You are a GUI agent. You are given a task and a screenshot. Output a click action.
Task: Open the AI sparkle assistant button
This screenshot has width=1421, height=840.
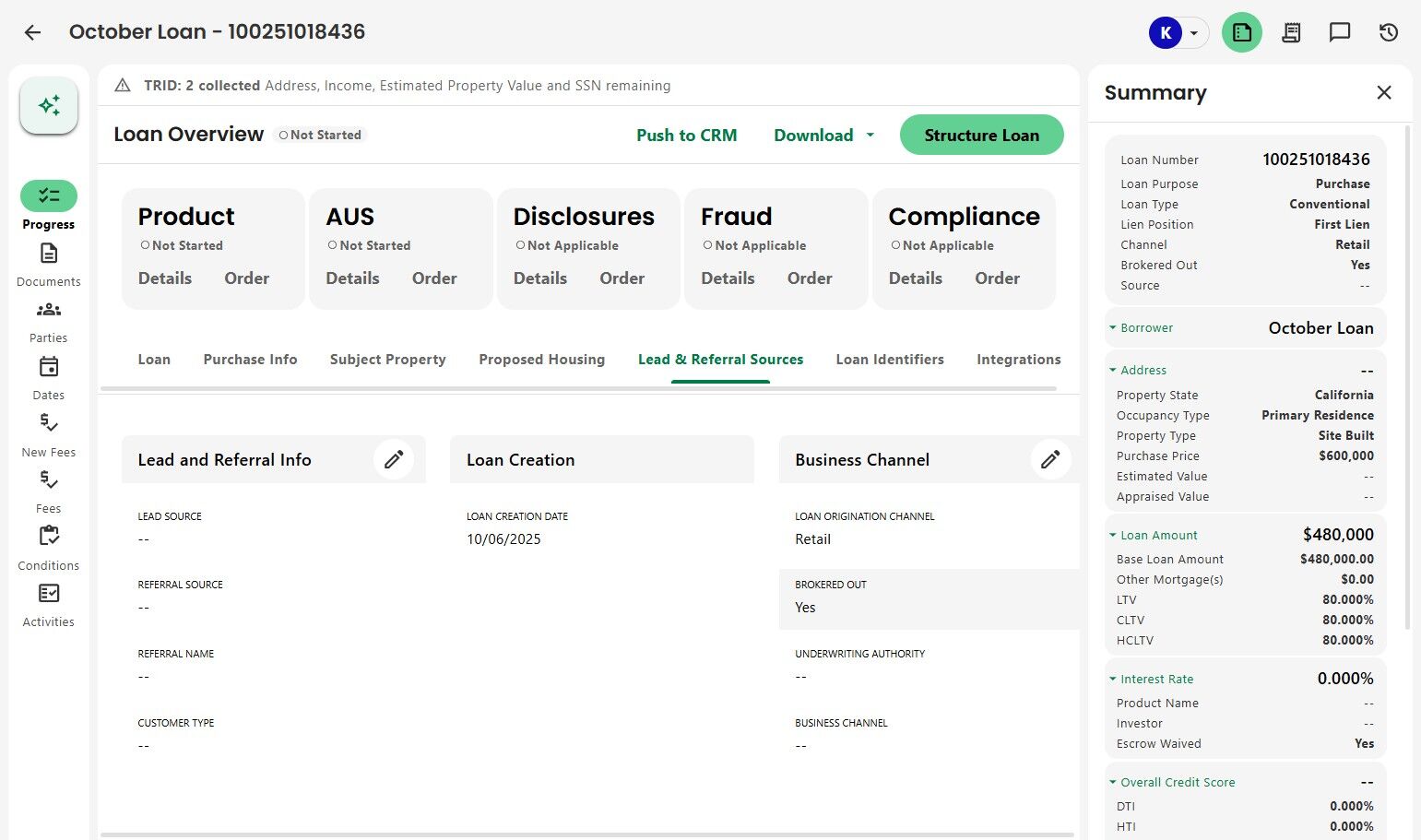[x=49, y=105]
